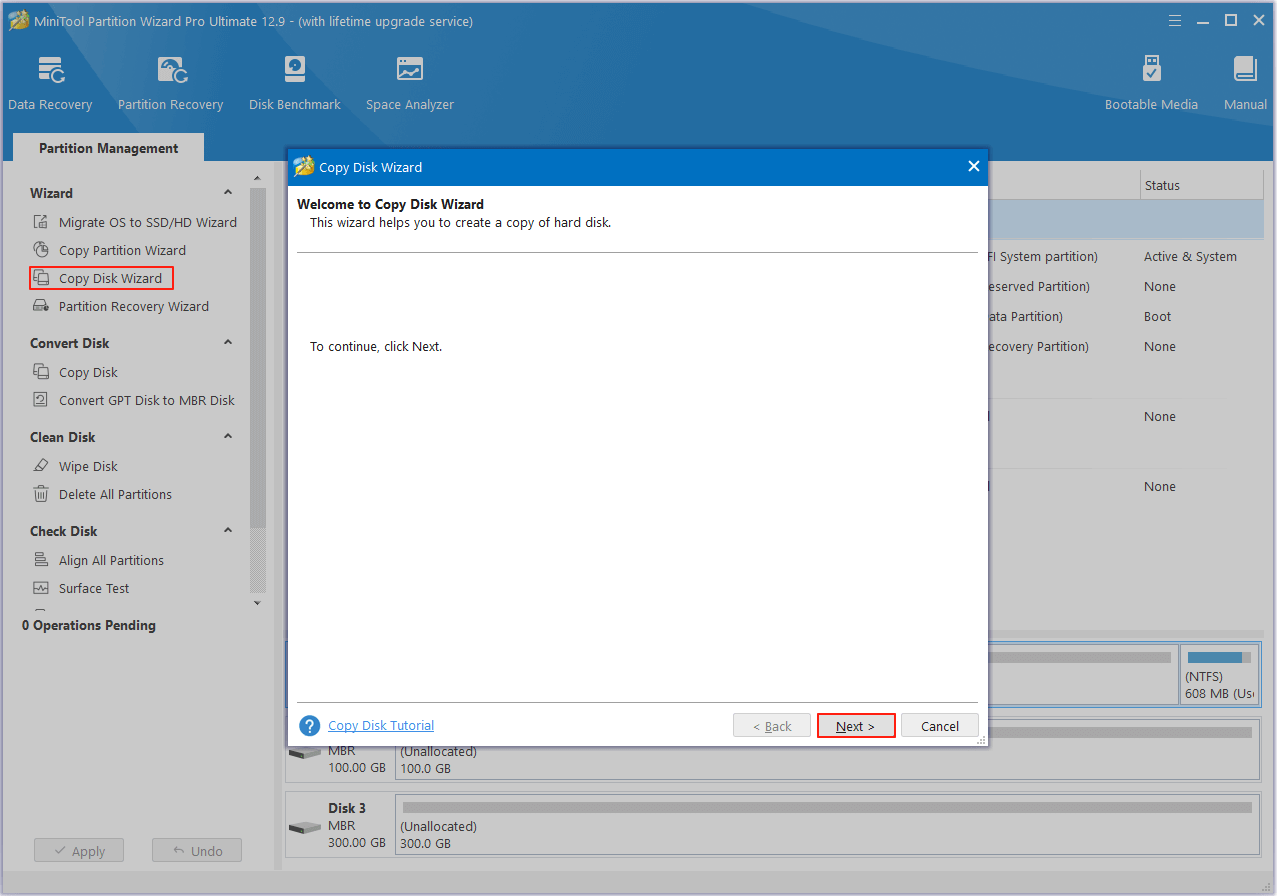Click the Partition Recovery Wizard icon
This screenshot has width=1277, height=896.
click(x=41, y=306)
